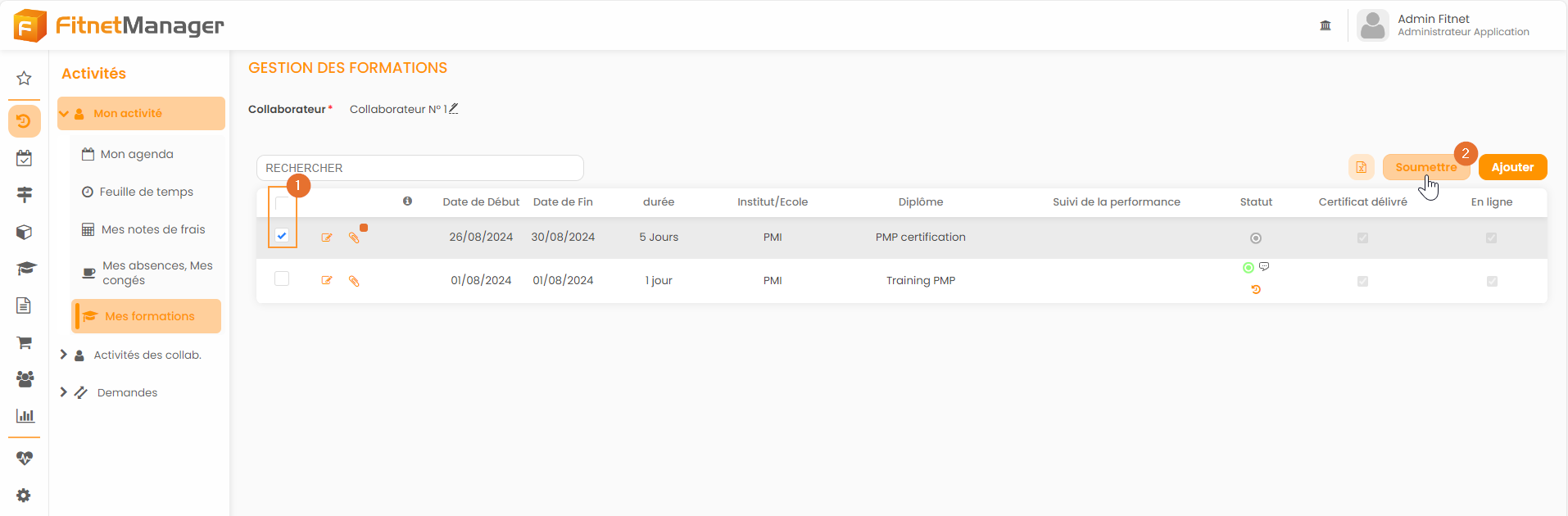The image size is (1568, 516).
Task: Toggle the select-all header checkbox
Action: [x=282, y=203]
